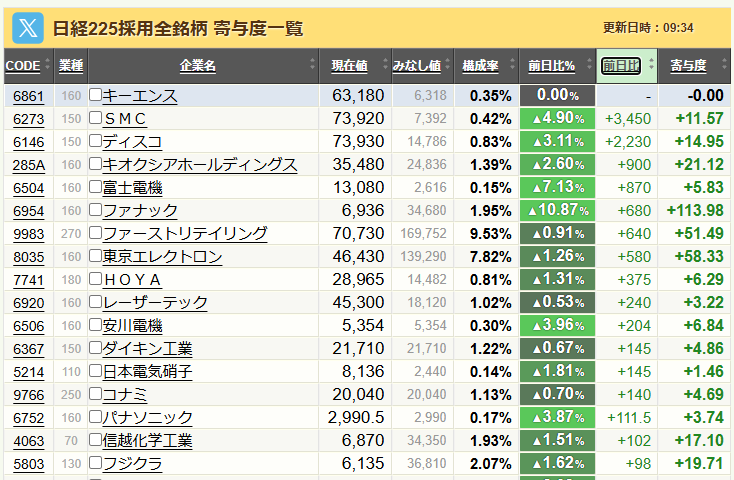Click the highlighted 前日比 column header

(x=621, y=66)
